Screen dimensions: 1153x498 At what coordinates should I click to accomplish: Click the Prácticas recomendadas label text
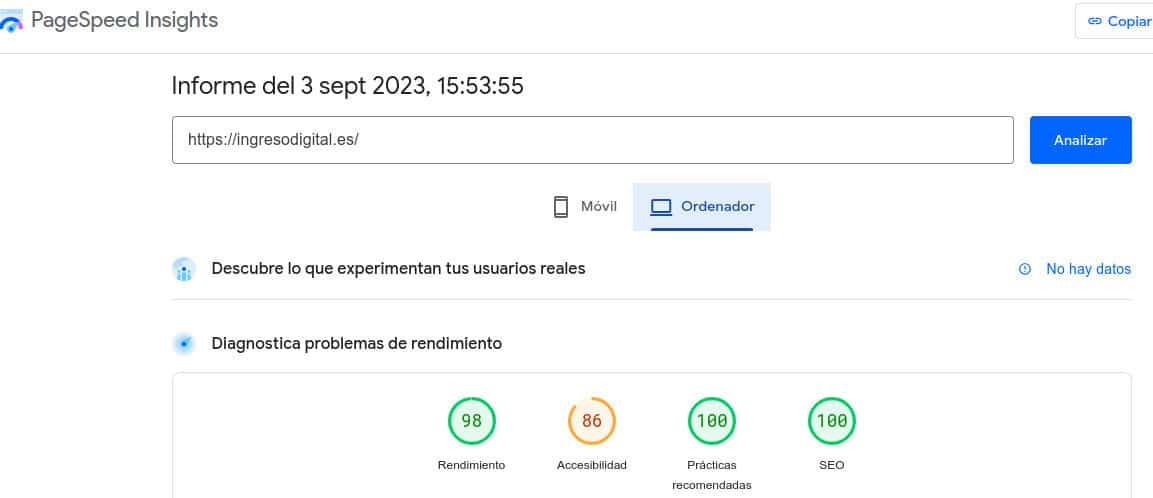(x=711, y=475)
